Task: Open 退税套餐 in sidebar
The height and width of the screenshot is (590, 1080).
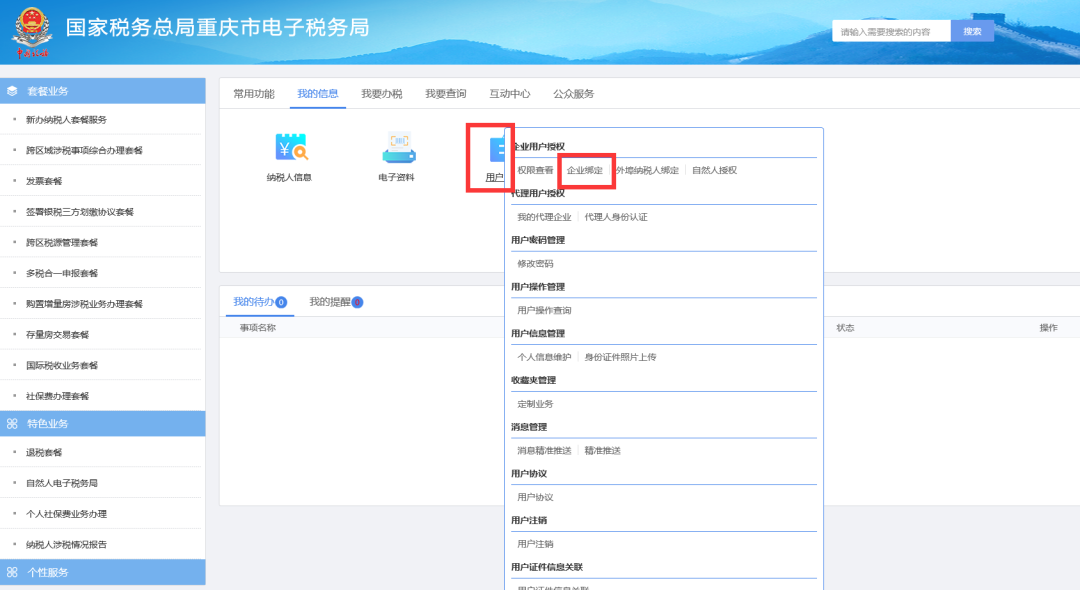Action: pos(44,452)
